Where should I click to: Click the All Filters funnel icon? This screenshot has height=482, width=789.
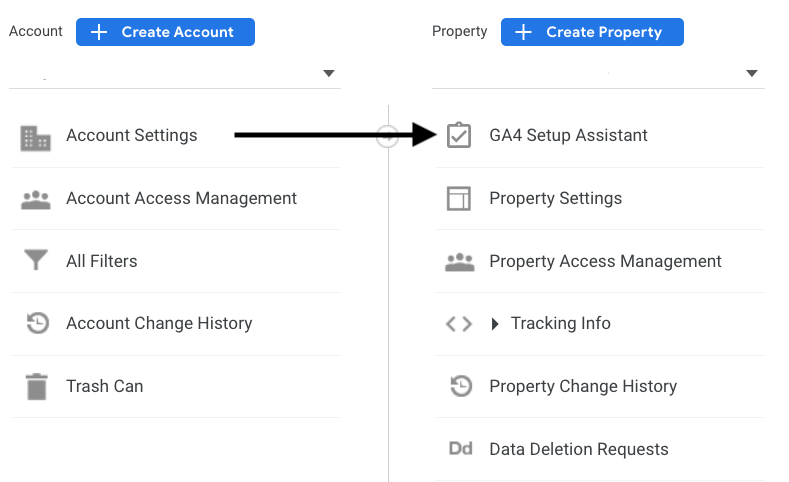36,260
